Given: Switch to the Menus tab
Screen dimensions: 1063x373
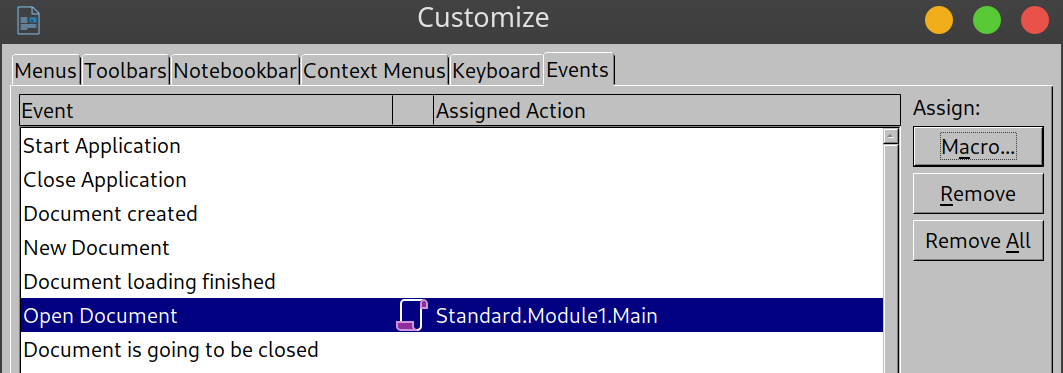Looking at the screenshot, I should point(46,71).
